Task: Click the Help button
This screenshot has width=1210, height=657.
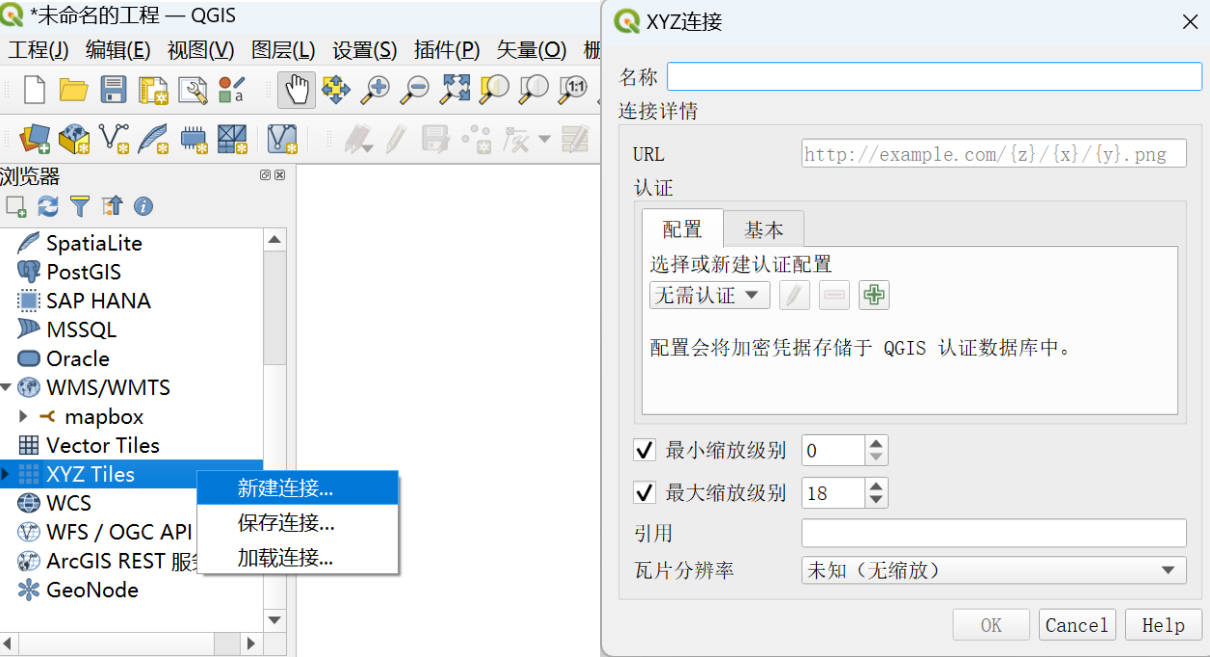Action: [x=1163, y=625]
